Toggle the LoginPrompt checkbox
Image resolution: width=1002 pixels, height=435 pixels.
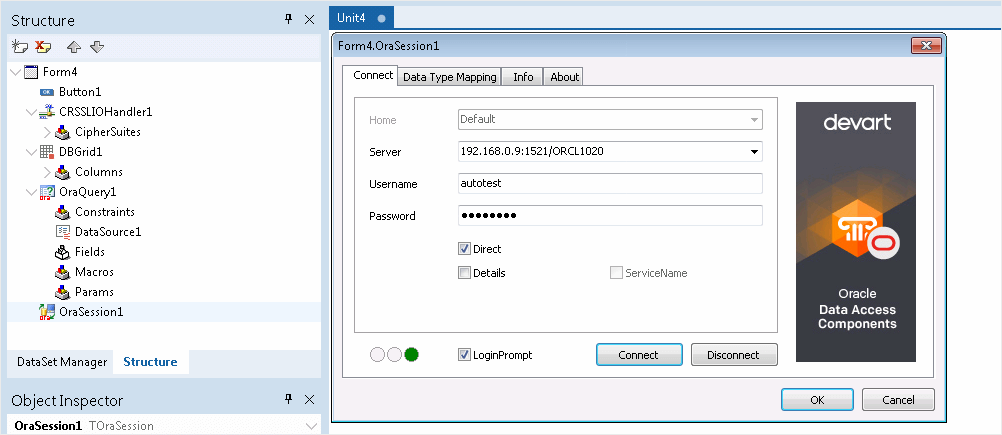coord(465,355)
